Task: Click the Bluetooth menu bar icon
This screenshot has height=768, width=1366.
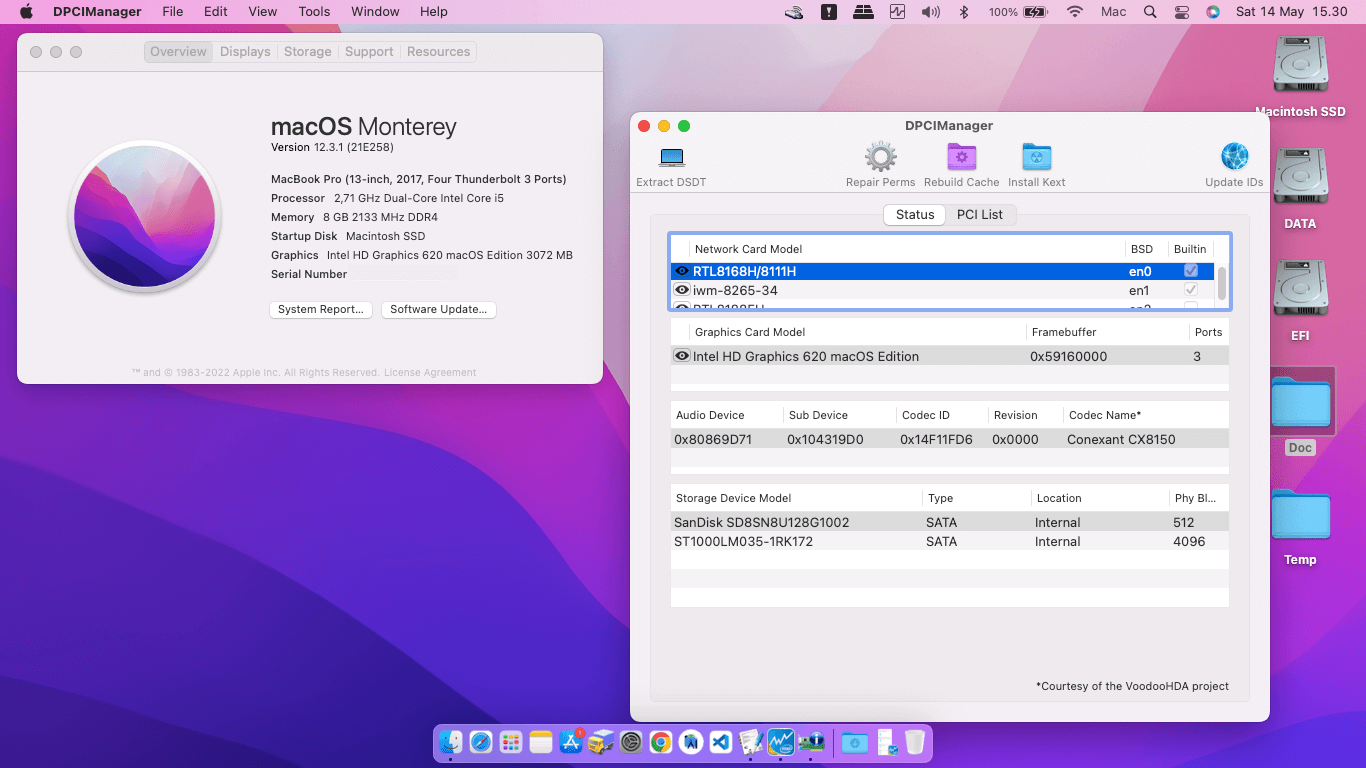Action: coord(964,12)
